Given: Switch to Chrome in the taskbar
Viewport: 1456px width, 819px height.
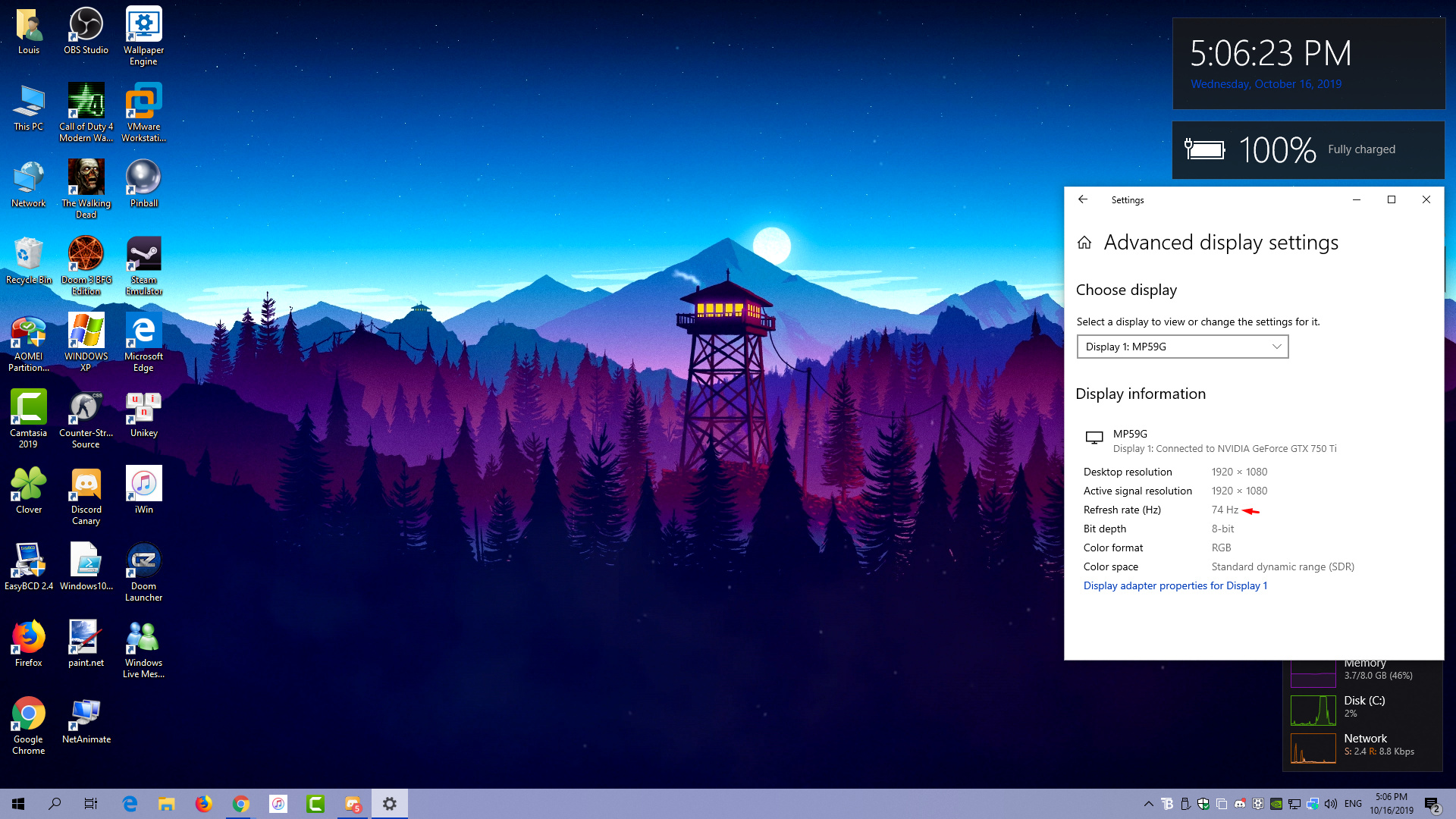Looking at the screenshot, I should tap(241, 804).
